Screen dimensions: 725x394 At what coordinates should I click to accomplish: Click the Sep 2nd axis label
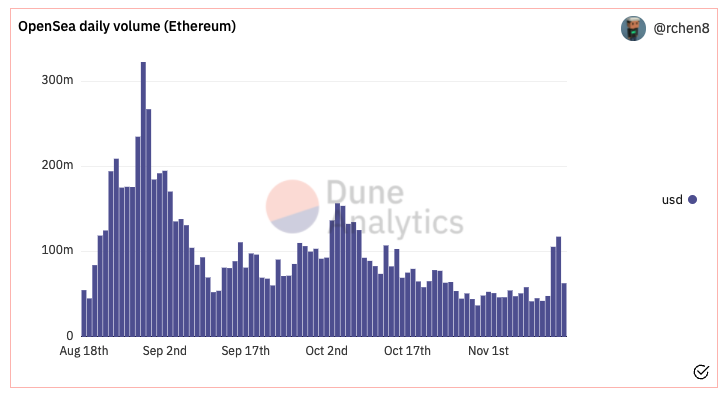[x=165, y=351]
